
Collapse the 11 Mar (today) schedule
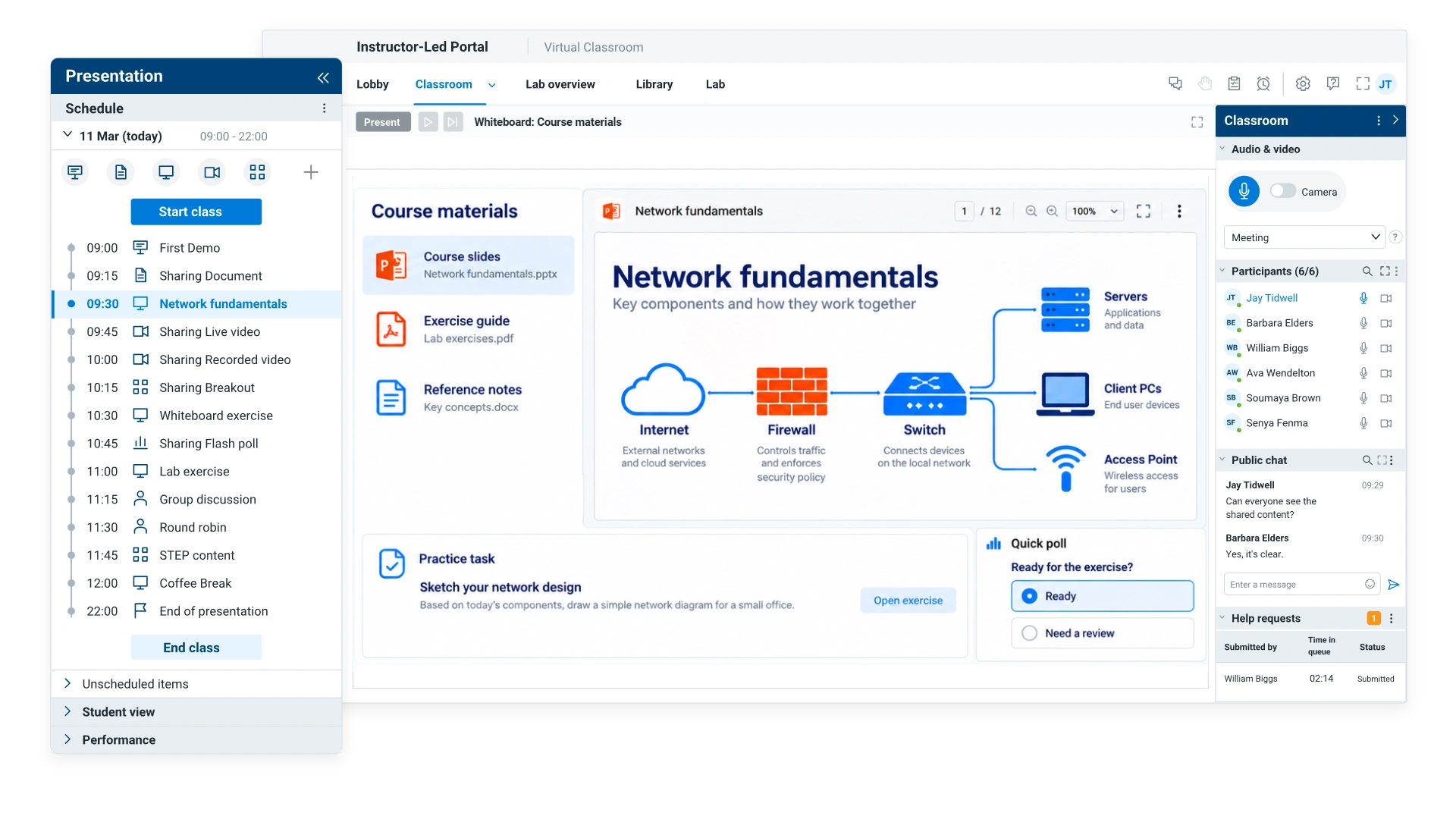tap(67, 135)
